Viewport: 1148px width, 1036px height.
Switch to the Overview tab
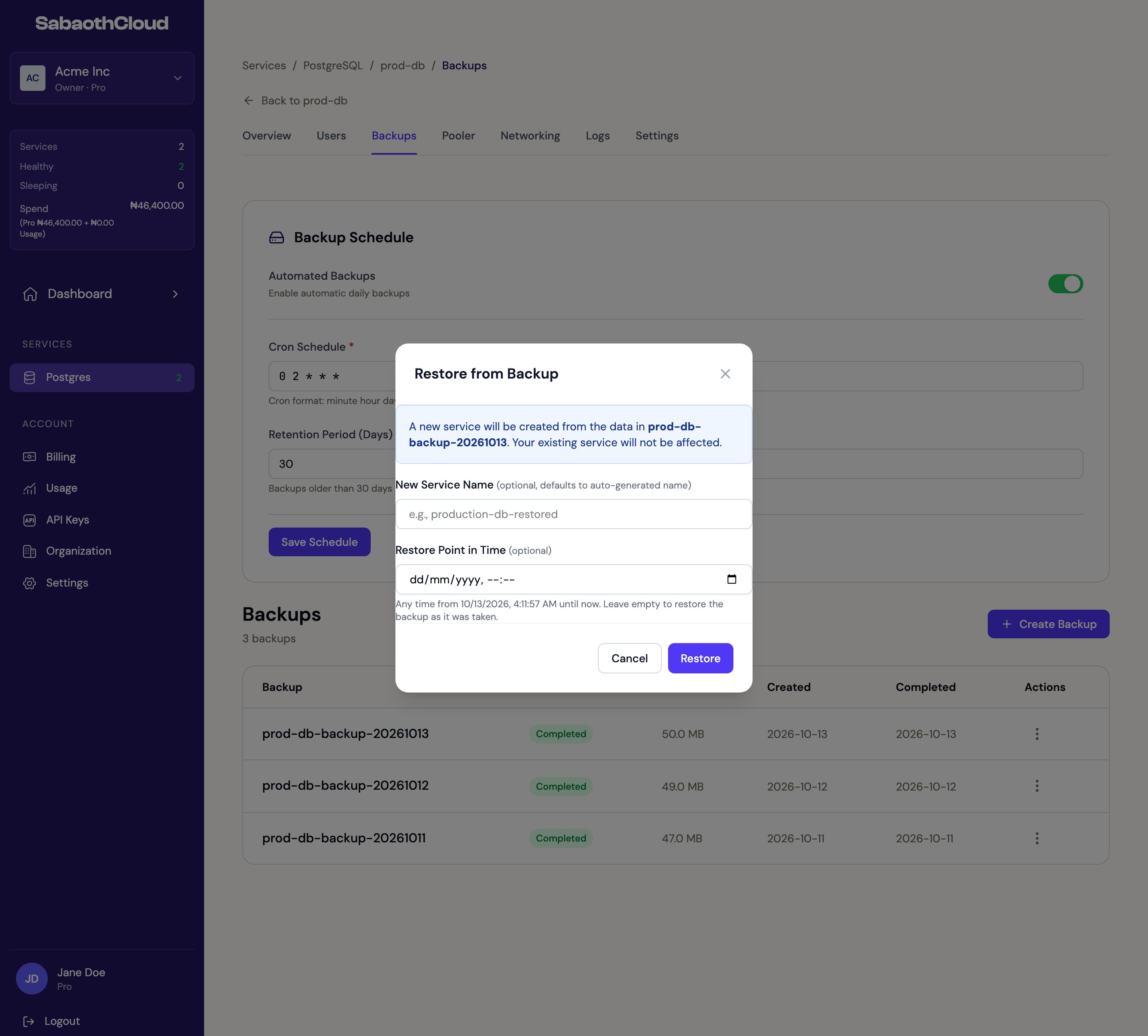click(267, 135)
